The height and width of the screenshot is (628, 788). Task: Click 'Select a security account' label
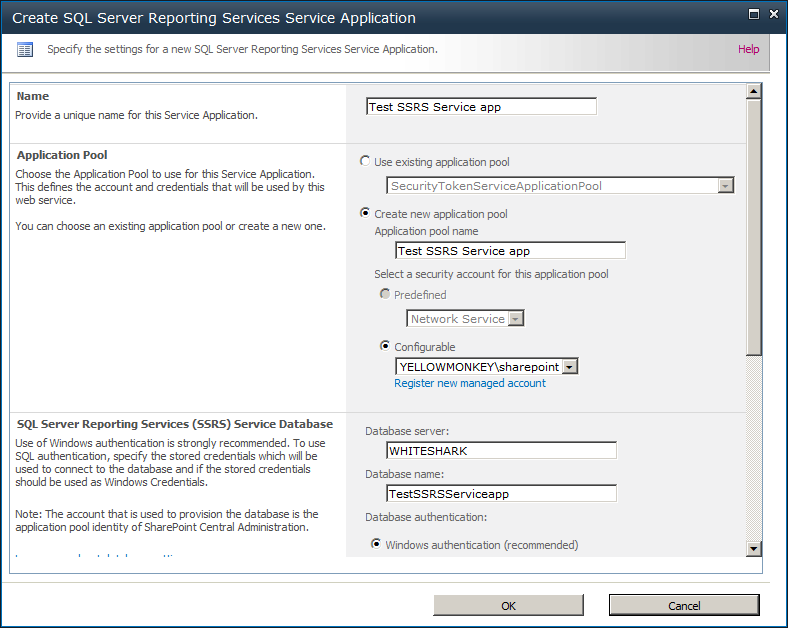pos(491,274)
